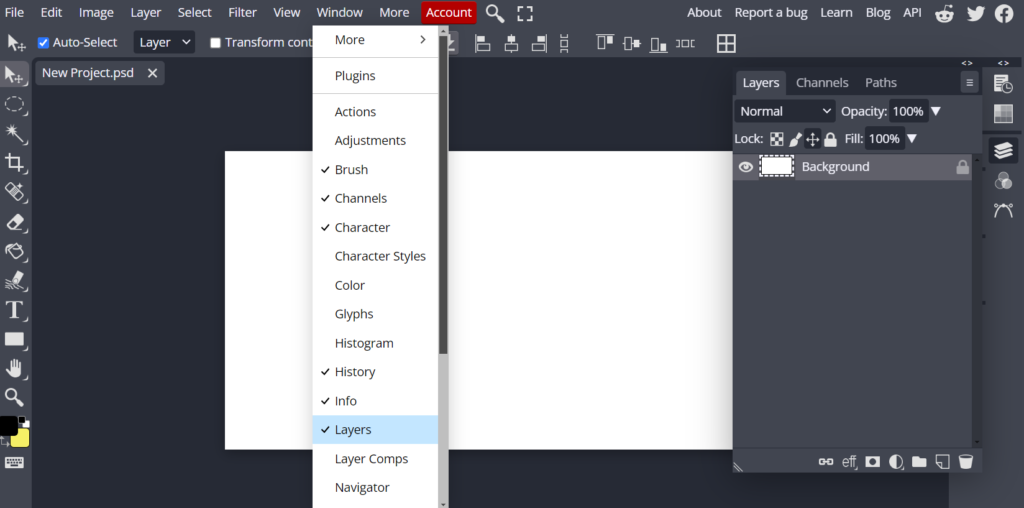This screenshot has height=508, width=1024.
Task: Click the yellow background color swatch
Action: [x=22, y=439]
